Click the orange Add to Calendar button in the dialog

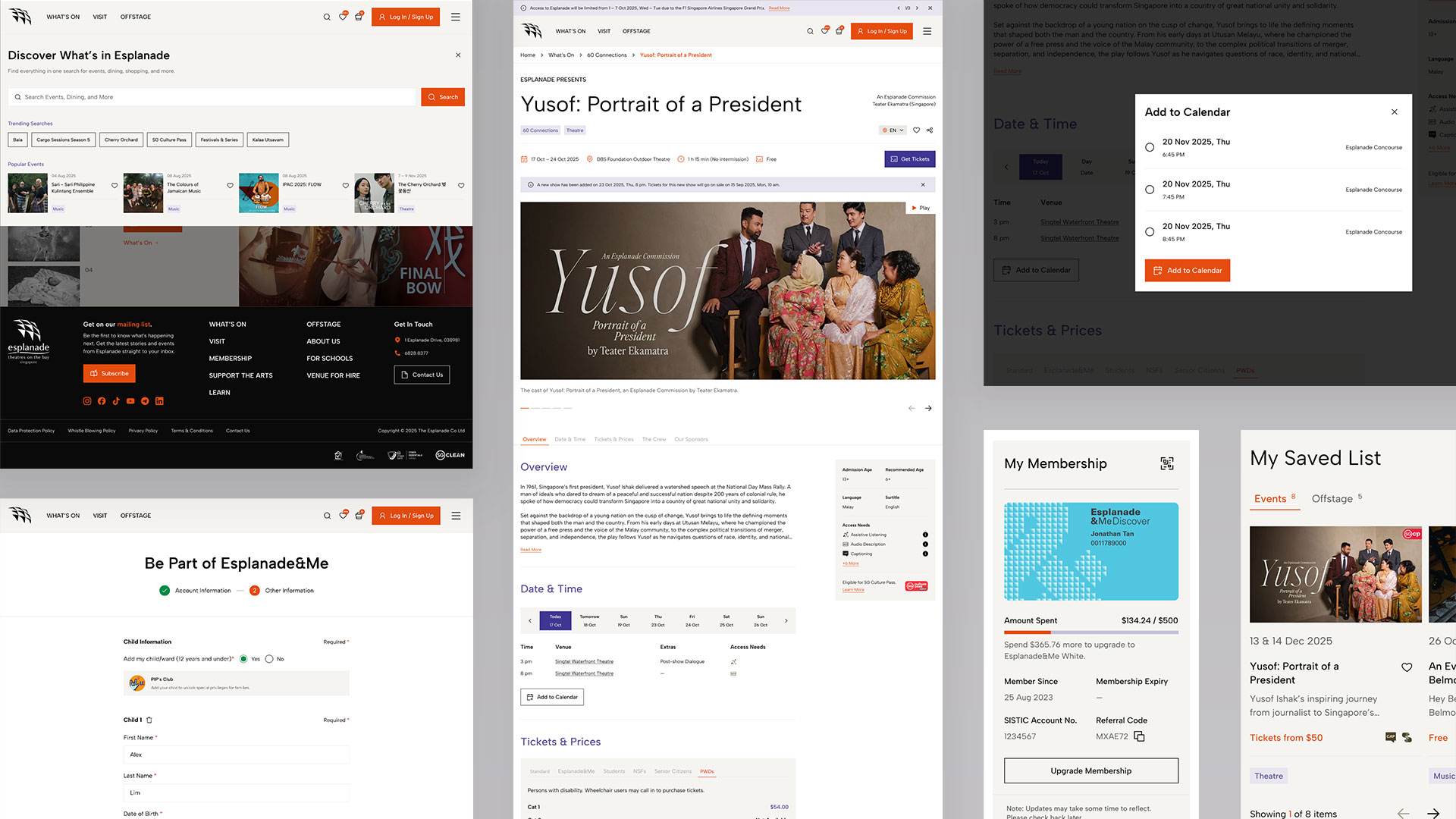point(1188,271)
